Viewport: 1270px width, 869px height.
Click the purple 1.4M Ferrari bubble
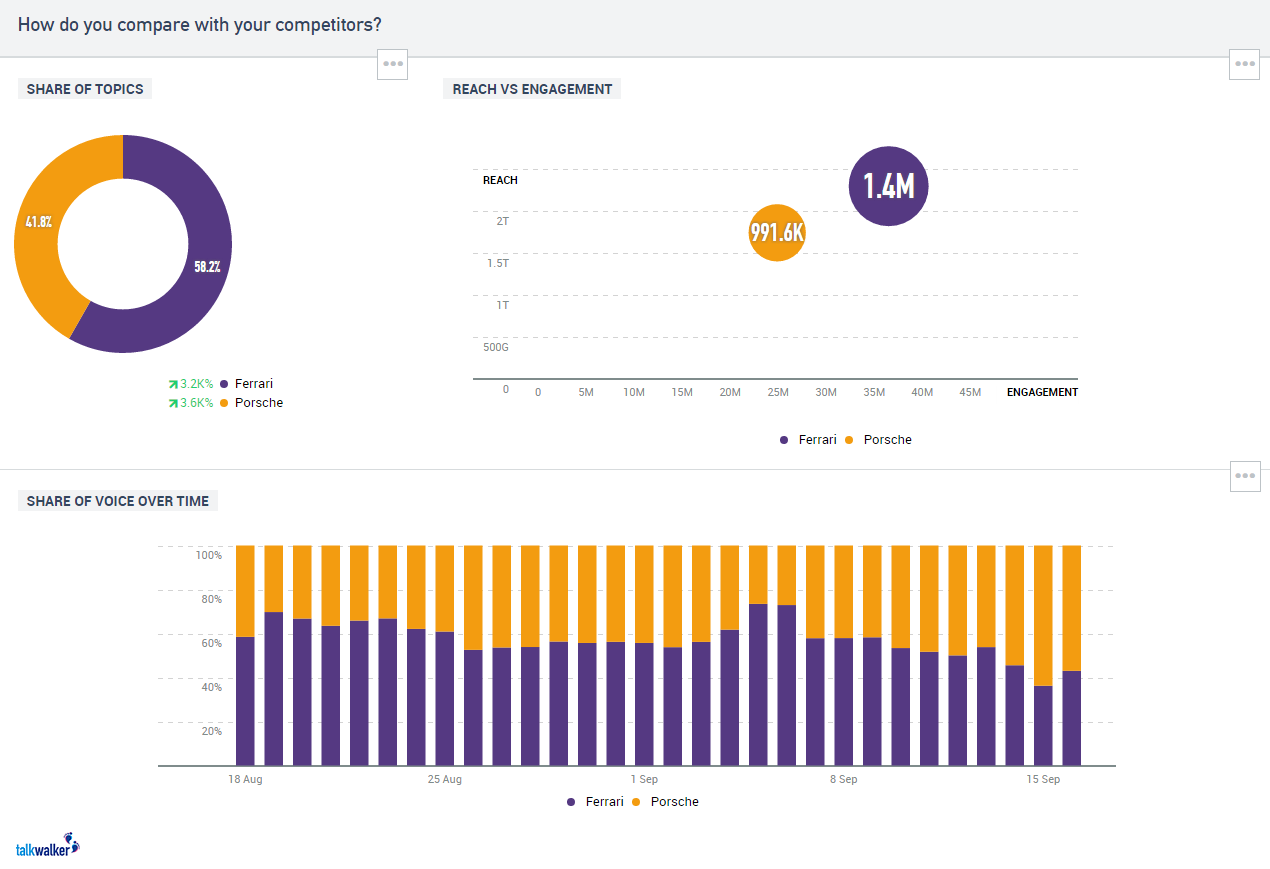tap(889, 185)
